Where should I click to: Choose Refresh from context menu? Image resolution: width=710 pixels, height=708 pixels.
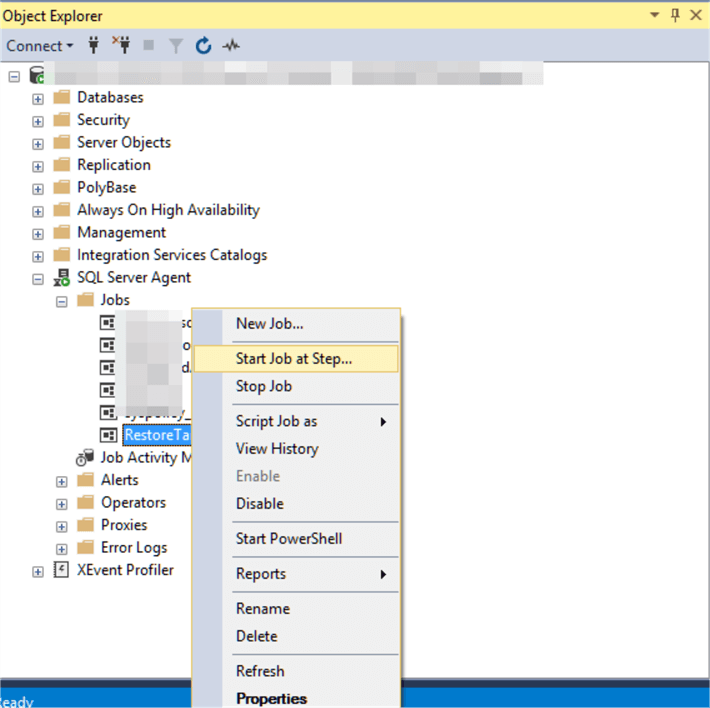[296, 671]
